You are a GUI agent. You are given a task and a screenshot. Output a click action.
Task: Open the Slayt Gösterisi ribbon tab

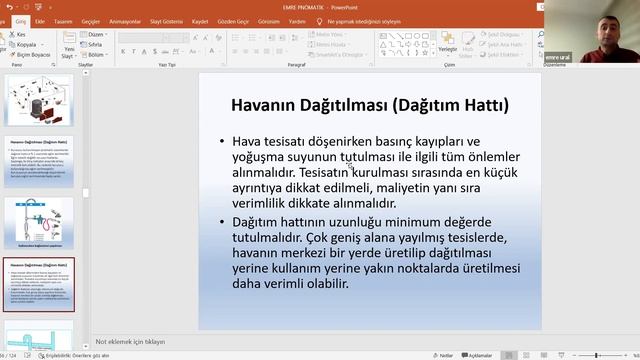[x=166, y=22]
